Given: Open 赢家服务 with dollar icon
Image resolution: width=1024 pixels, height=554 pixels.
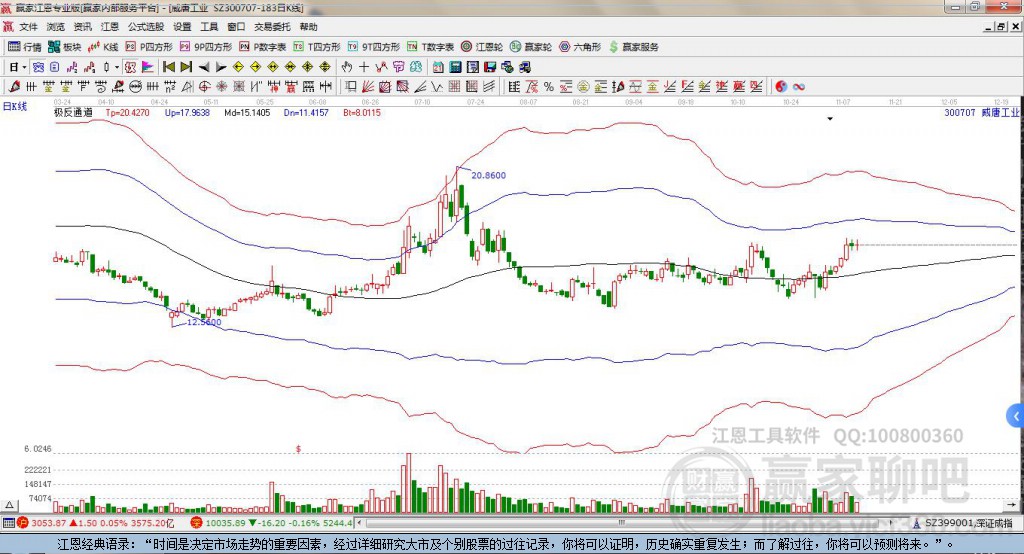Looking at the screenshot, I should [633, 47].
